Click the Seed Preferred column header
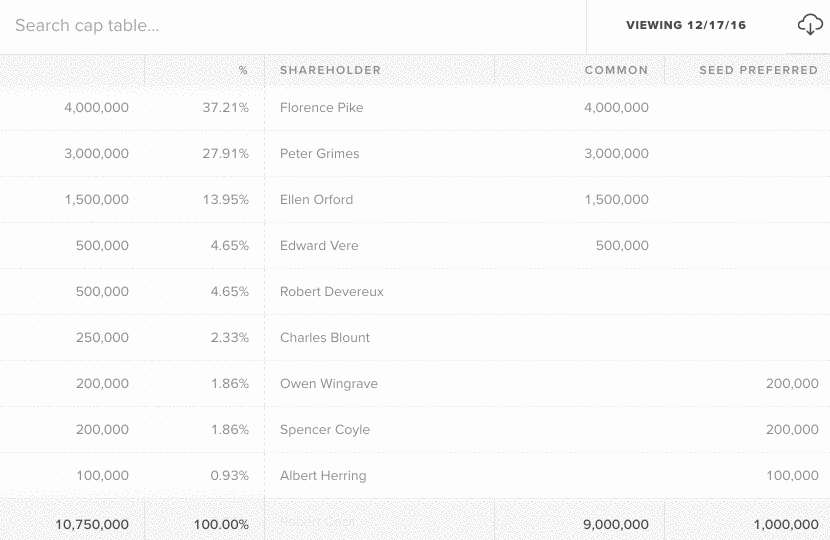830x540 pixels. click(758, 70)
